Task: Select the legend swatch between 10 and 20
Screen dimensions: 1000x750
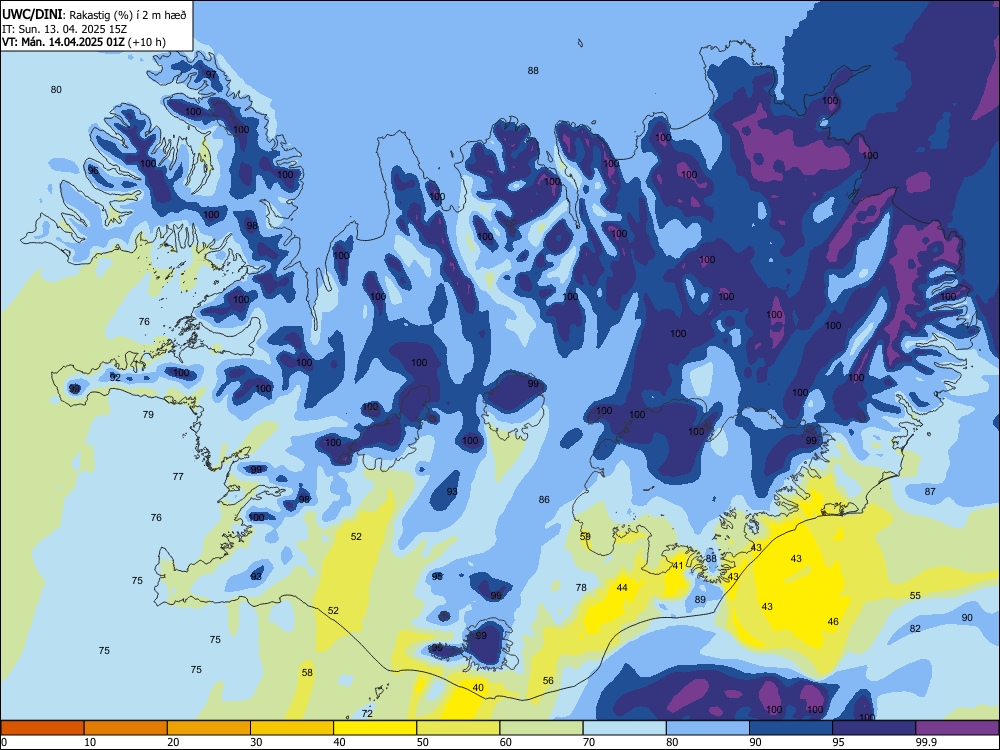Action: (126, 728)
